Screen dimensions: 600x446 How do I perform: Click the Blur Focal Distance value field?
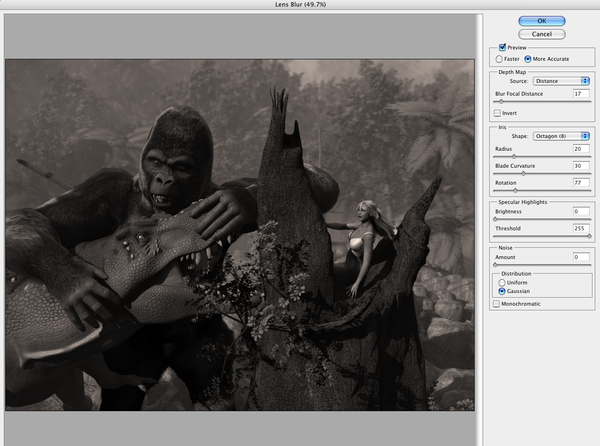[x=581, y=93]
